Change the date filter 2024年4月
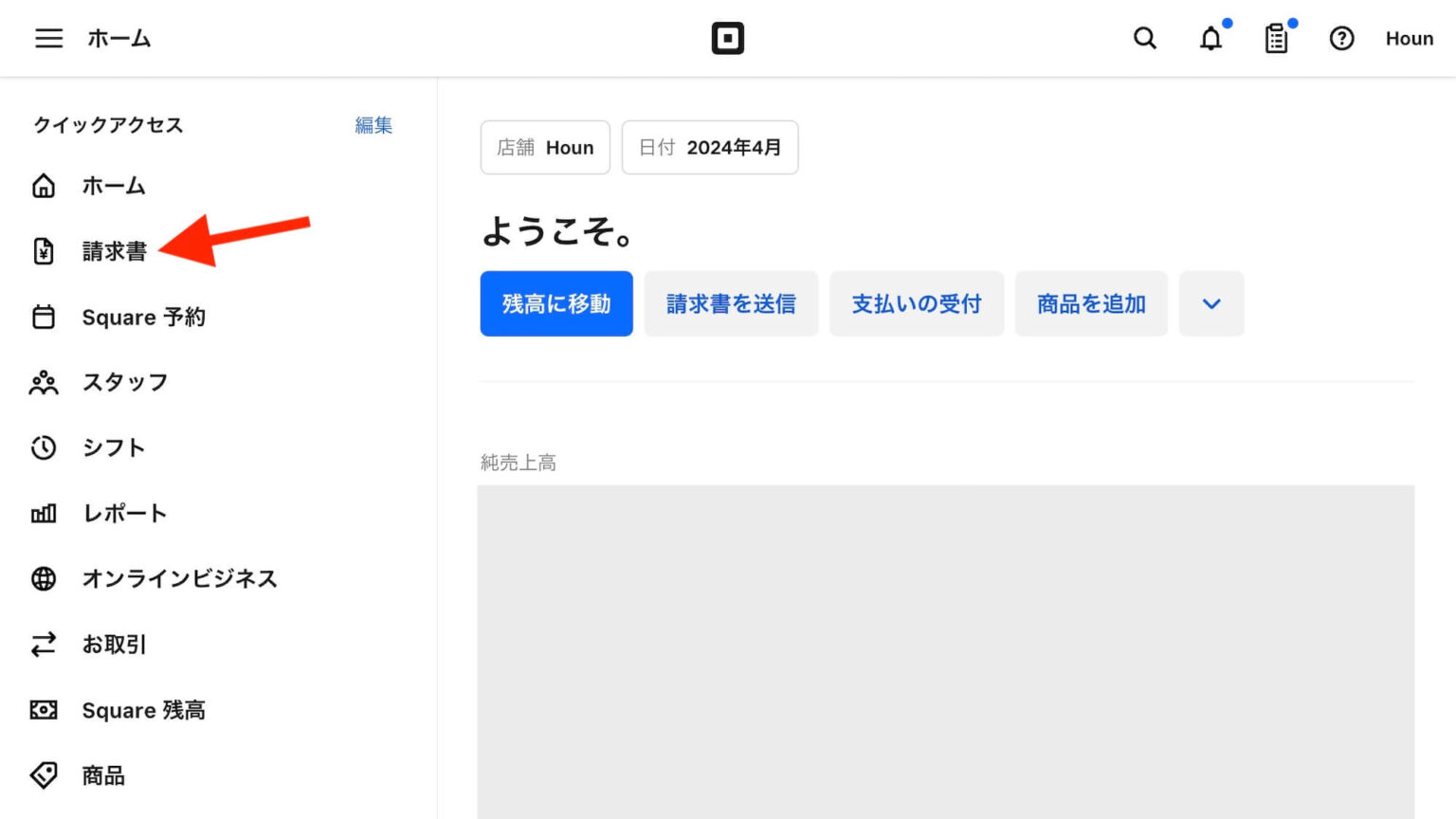Viewport: 1456px width, 819px height. [x=709, y=147]
